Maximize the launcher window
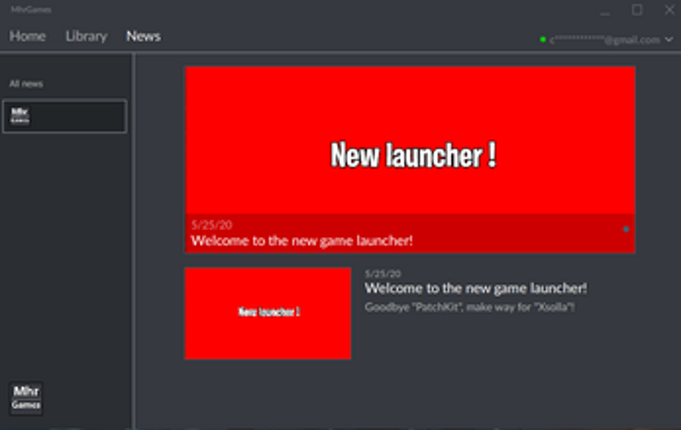The image size is (681, 430). pyautogui.click(x=637, y=10)
